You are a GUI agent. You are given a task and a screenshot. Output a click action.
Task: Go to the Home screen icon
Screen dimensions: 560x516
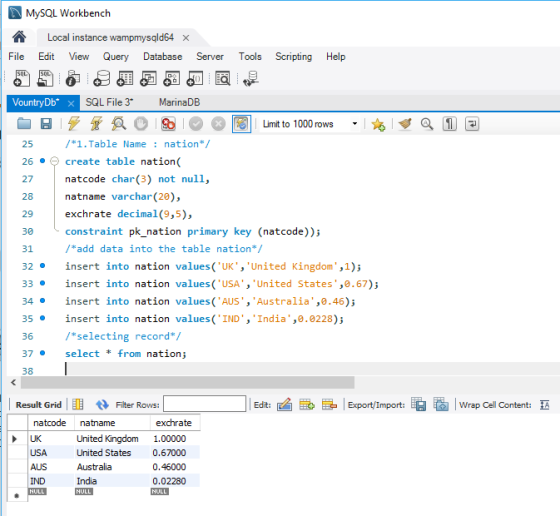pos(19,37)
